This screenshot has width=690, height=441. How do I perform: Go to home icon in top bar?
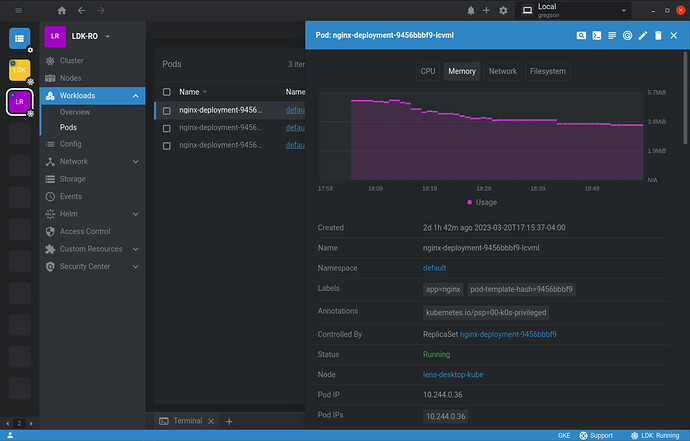click(62, 10)
